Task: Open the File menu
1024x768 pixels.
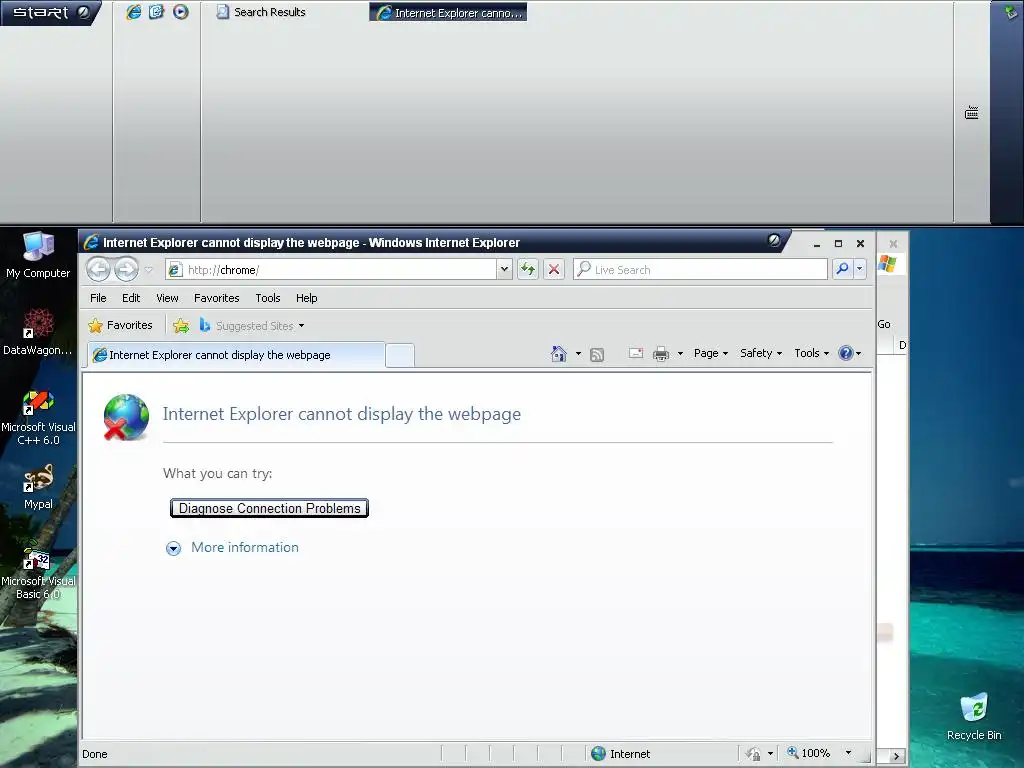Action: [98, 298]
